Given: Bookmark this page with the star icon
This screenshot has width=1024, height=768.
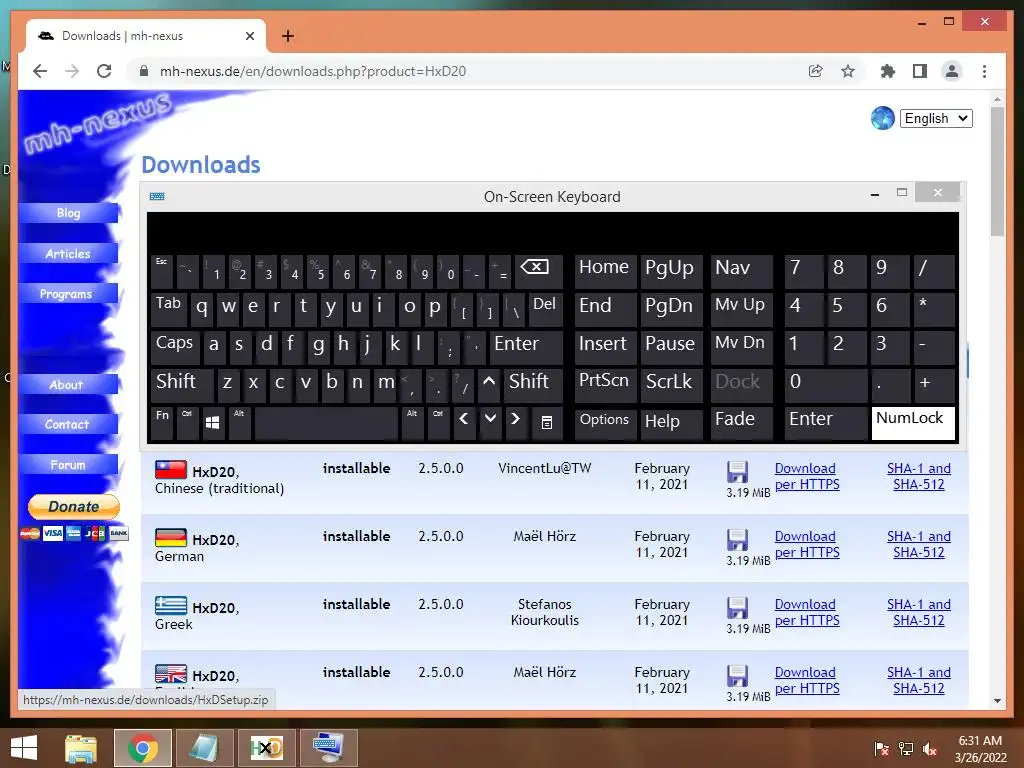Looking at the screenshot, I should pos(848,71).
